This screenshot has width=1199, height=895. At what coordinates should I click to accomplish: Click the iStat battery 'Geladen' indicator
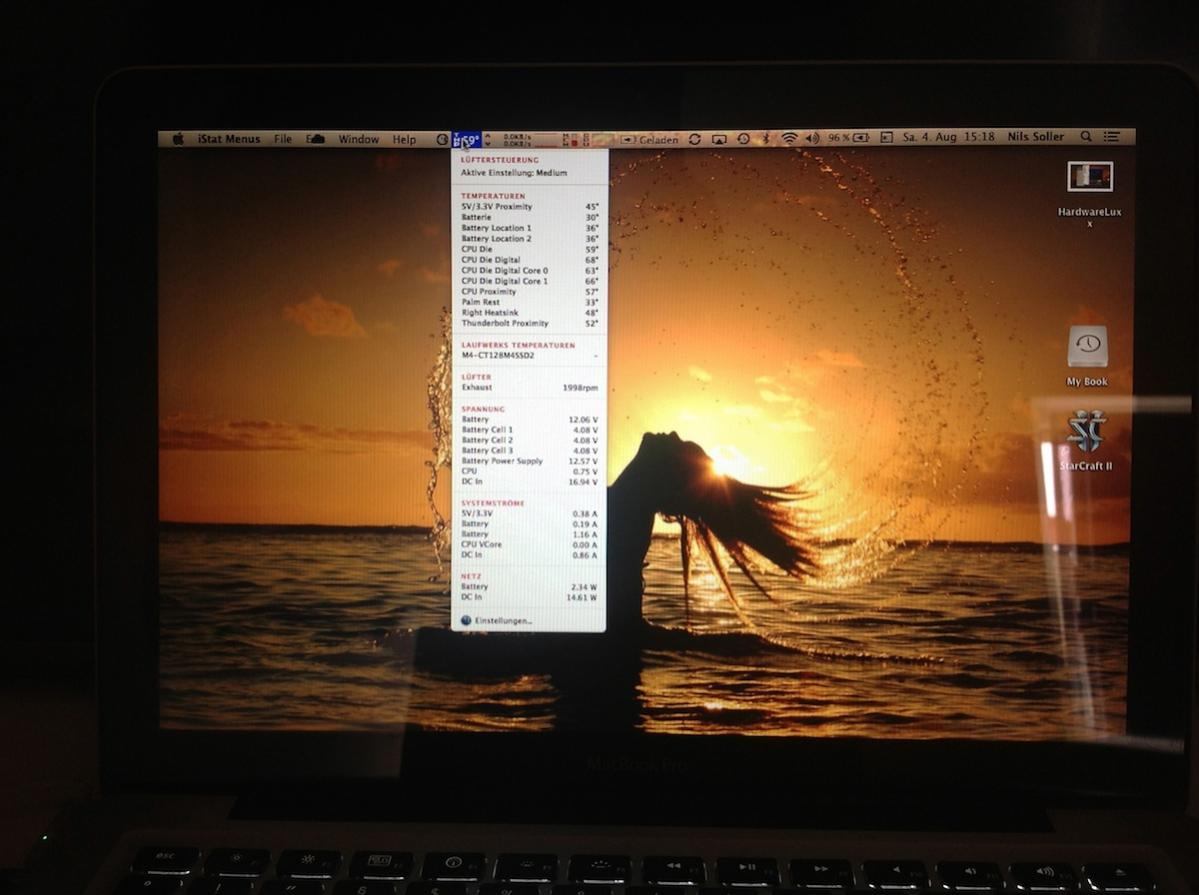[x=650, y=139]
